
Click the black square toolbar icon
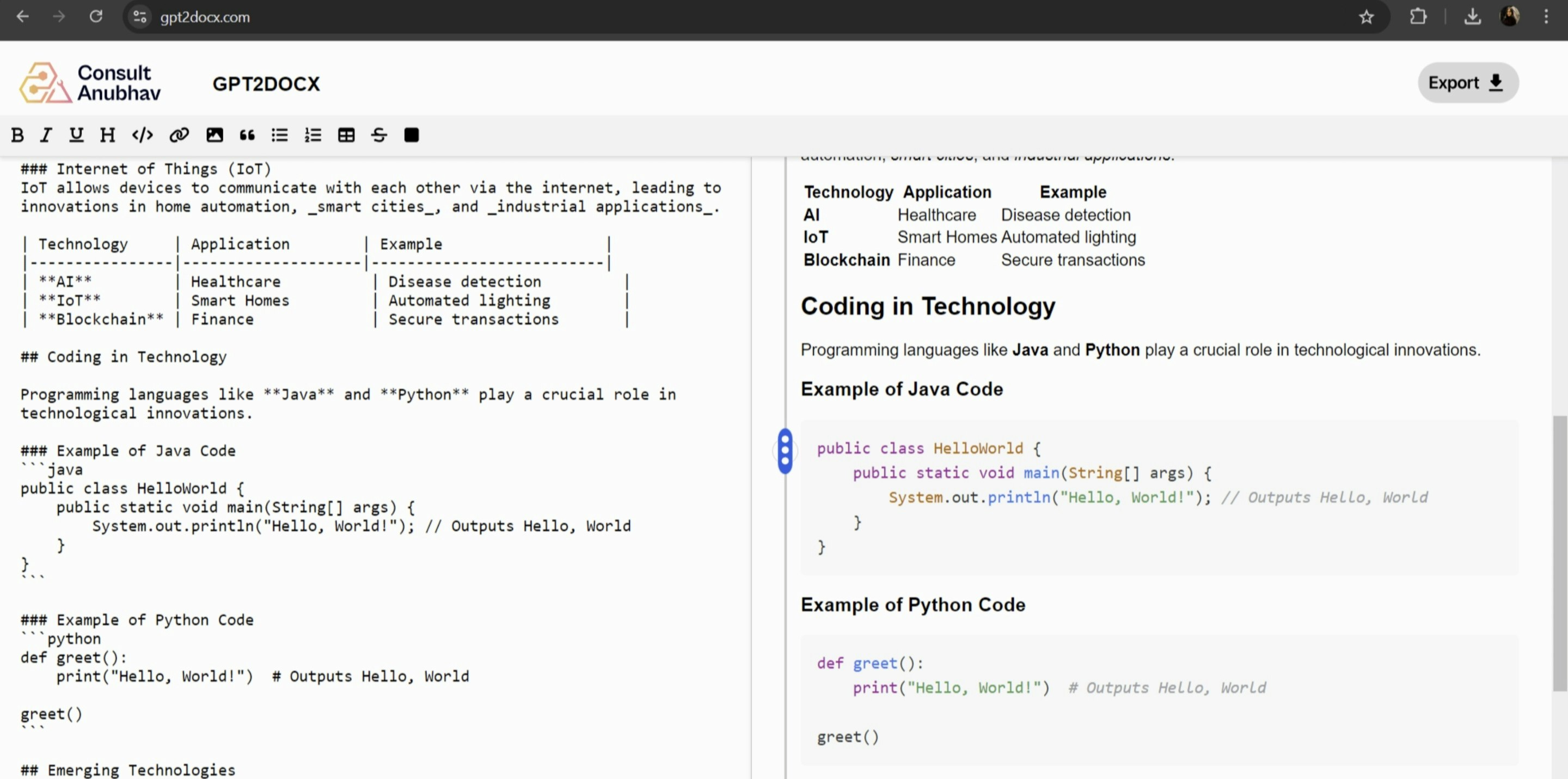[x=412, y=135]
